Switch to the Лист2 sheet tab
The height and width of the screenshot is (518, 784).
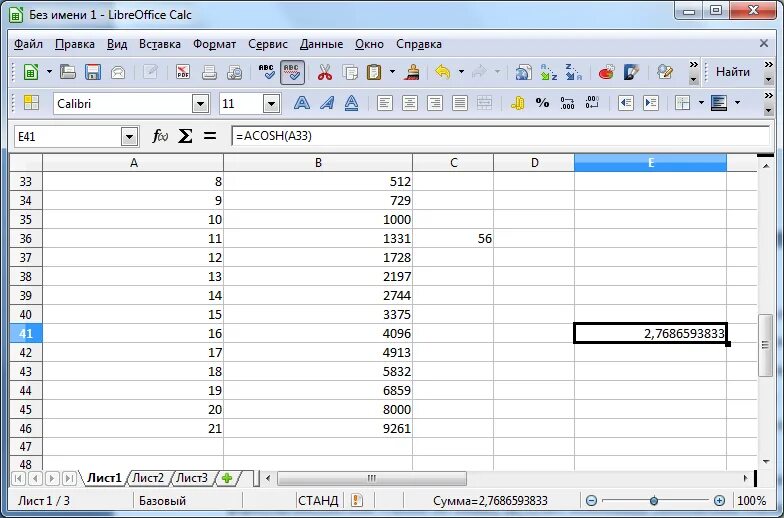(148, 478)
